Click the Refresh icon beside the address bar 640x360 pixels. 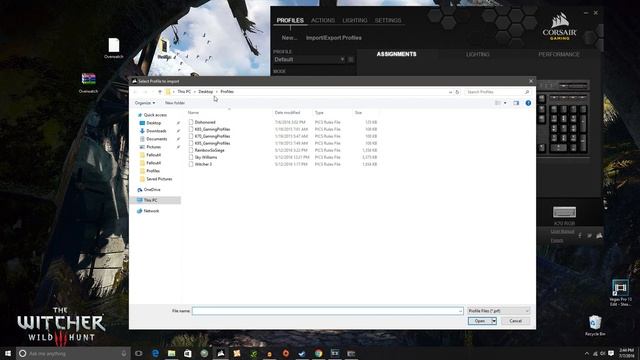(x=457, y=92)
